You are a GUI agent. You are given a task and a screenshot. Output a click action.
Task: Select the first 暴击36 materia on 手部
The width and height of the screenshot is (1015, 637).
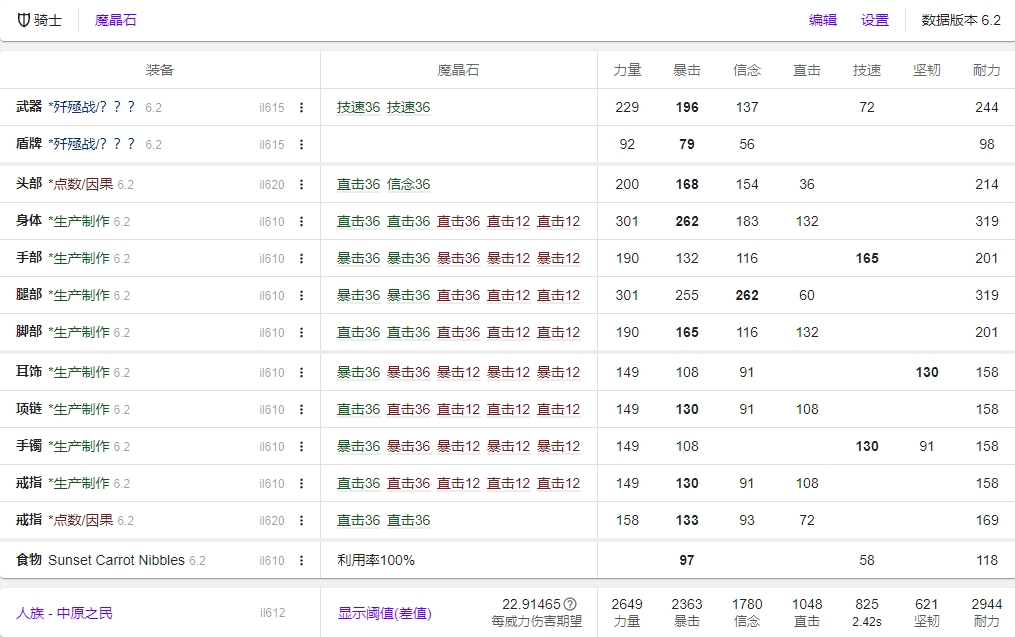tap(354, 258)
